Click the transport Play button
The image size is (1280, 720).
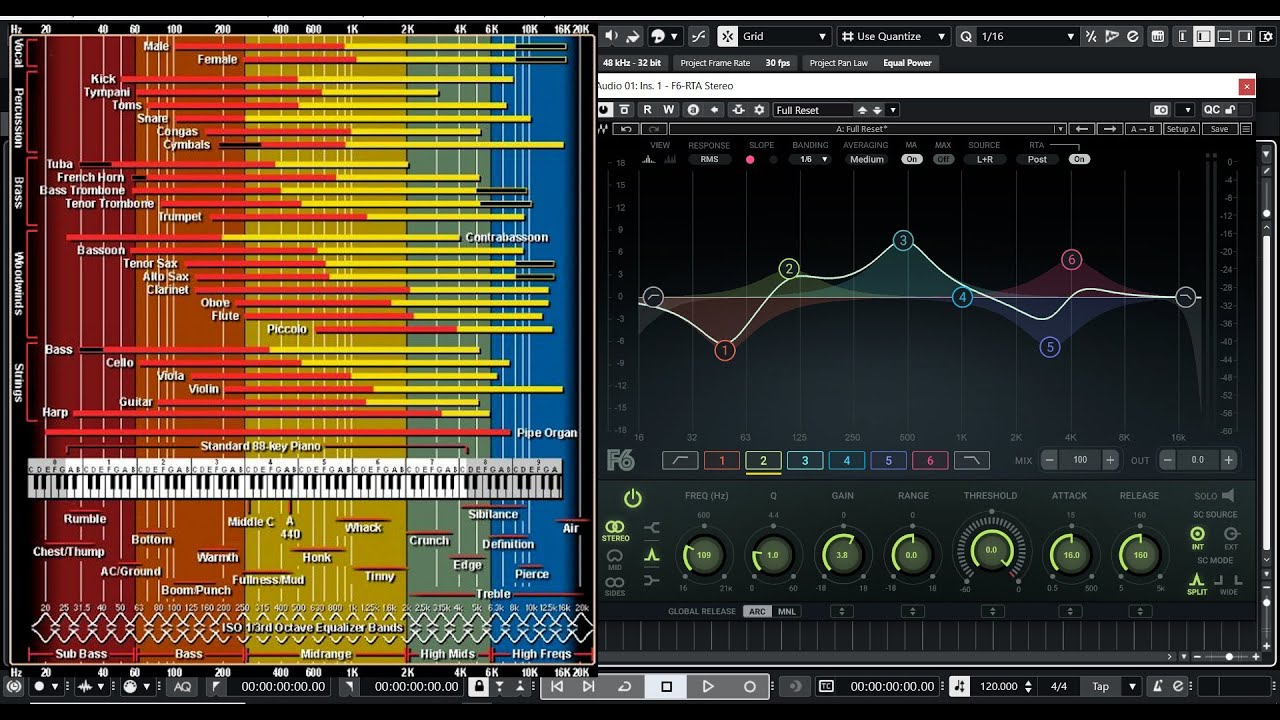[x=708, y=686]
